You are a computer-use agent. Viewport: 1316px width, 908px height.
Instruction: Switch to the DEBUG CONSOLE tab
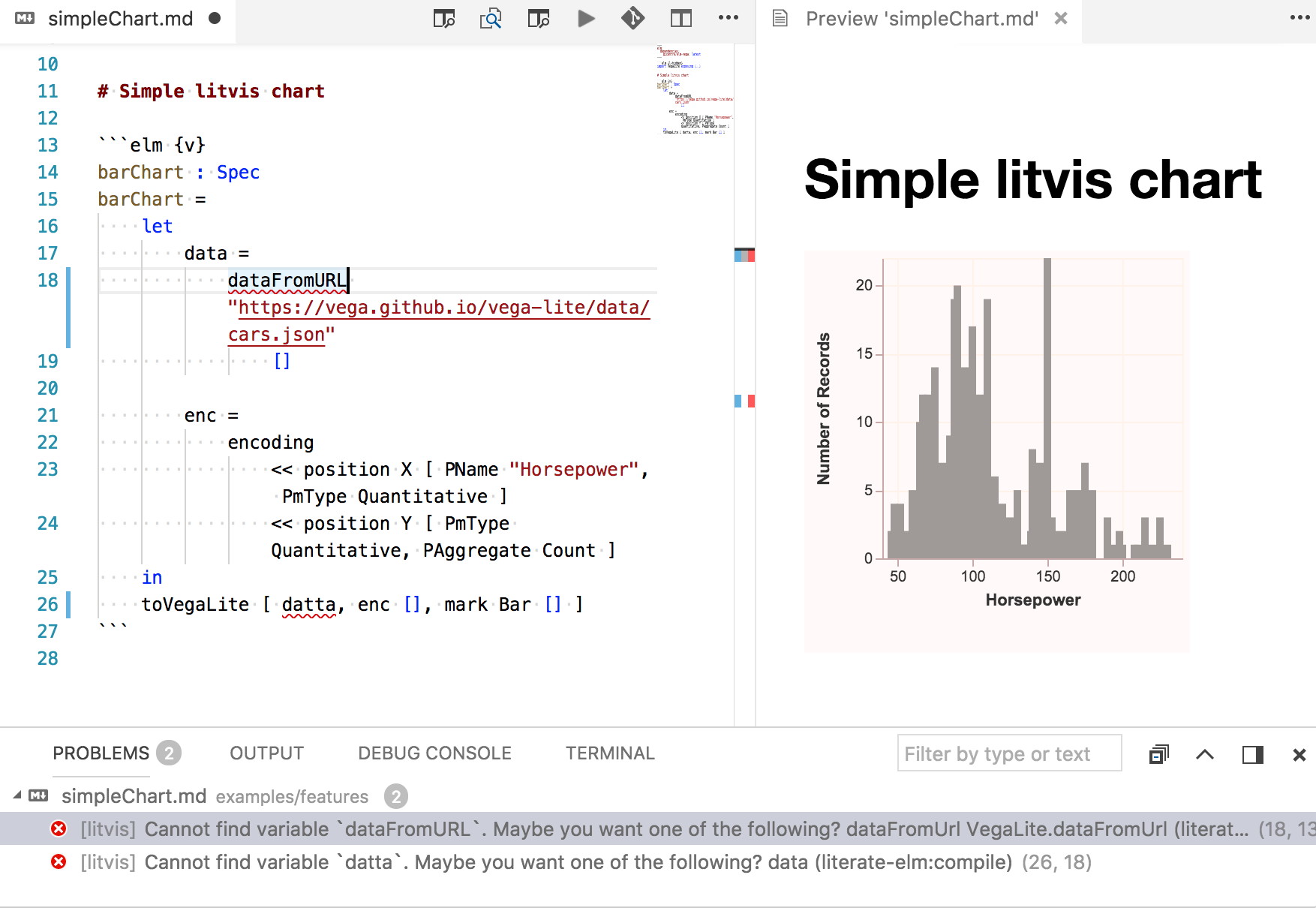click(x=434, y=753)
